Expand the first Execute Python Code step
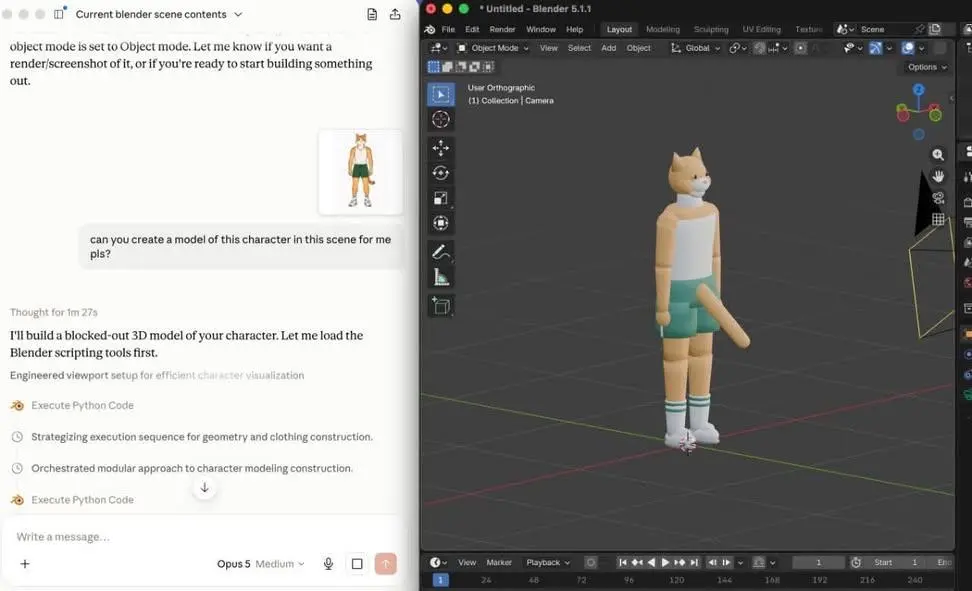The width and height of the screenshot is (972, 591). click(x=82, y=406)
